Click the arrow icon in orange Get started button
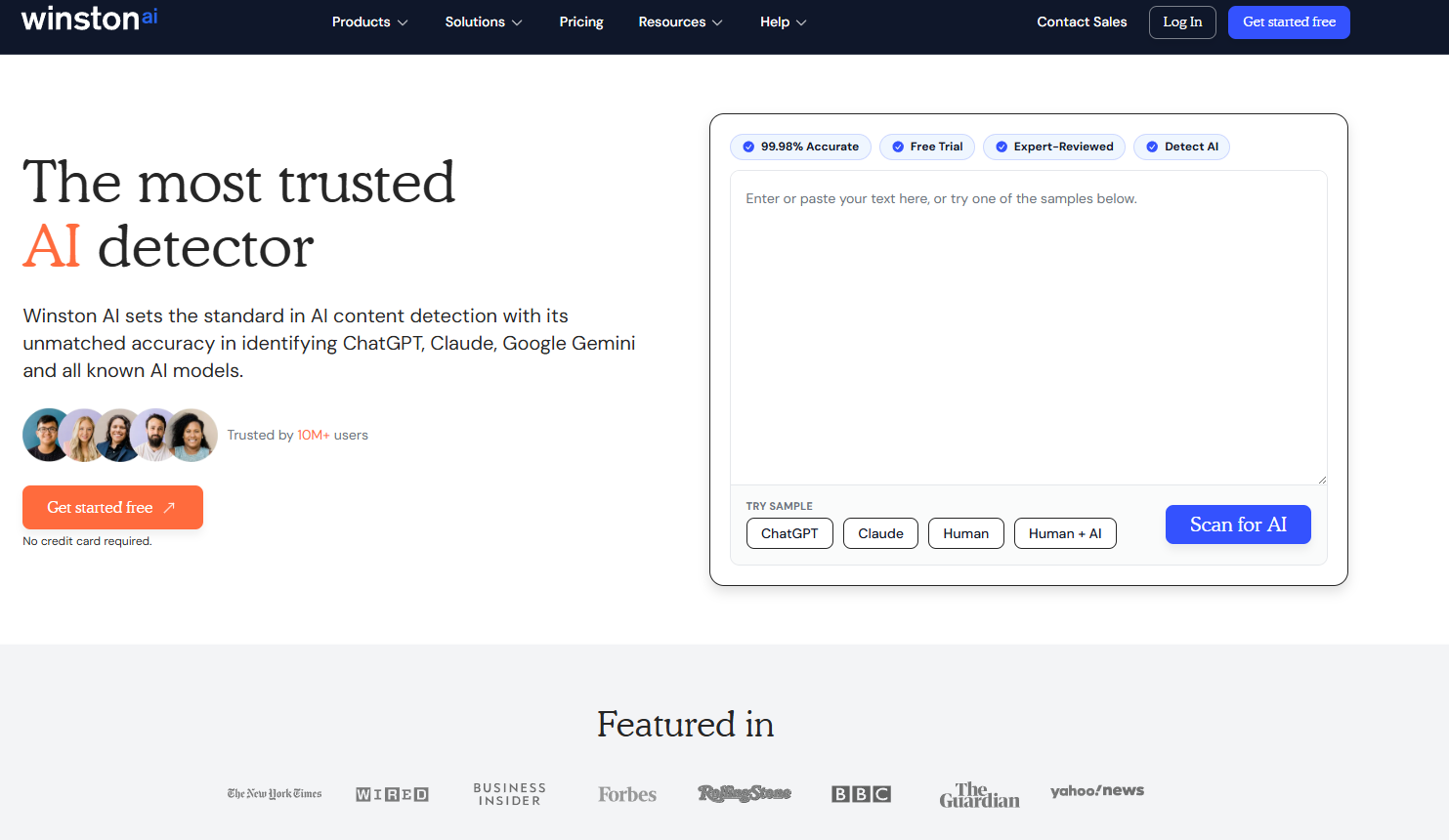1449x840 pixels. [169, 508]
